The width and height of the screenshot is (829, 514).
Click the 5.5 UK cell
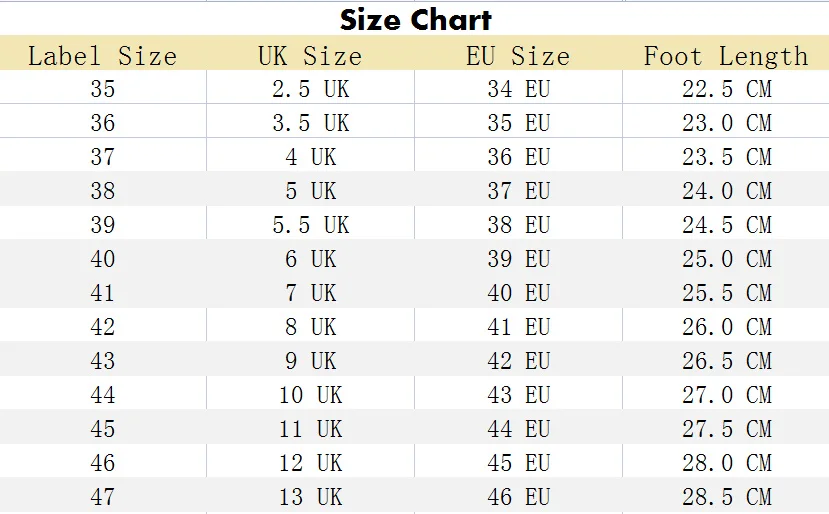coord(310,225)
